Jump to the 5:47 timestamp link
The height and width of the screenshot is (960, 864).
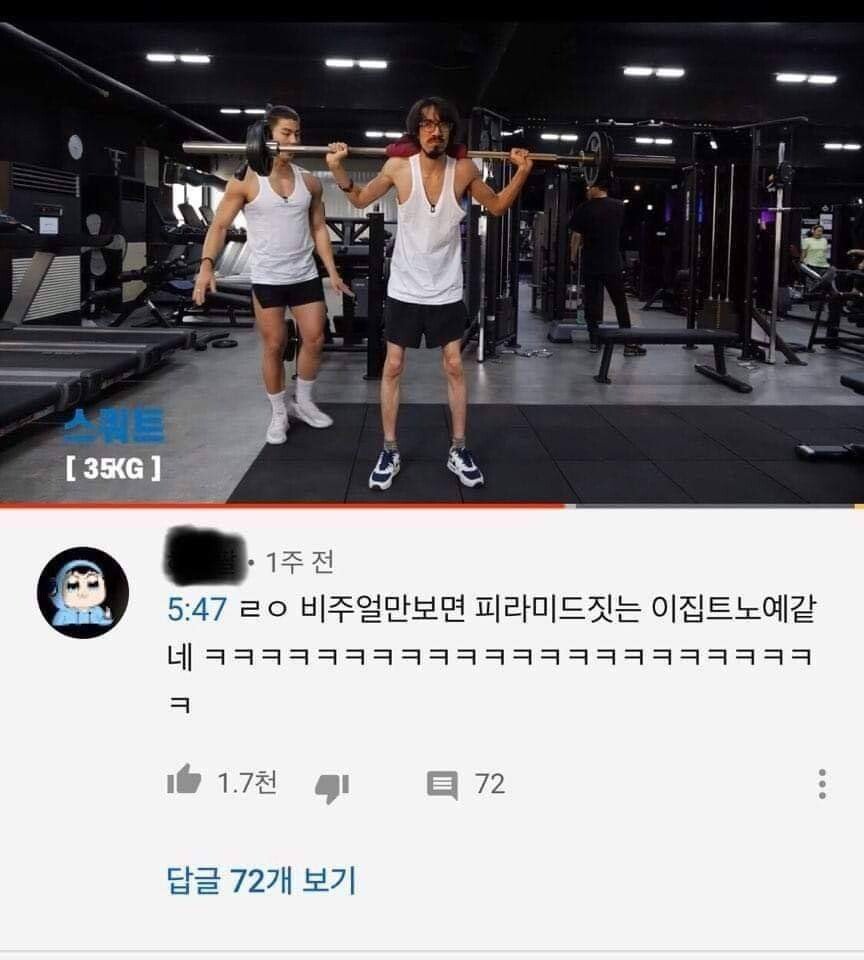[197, 609]
